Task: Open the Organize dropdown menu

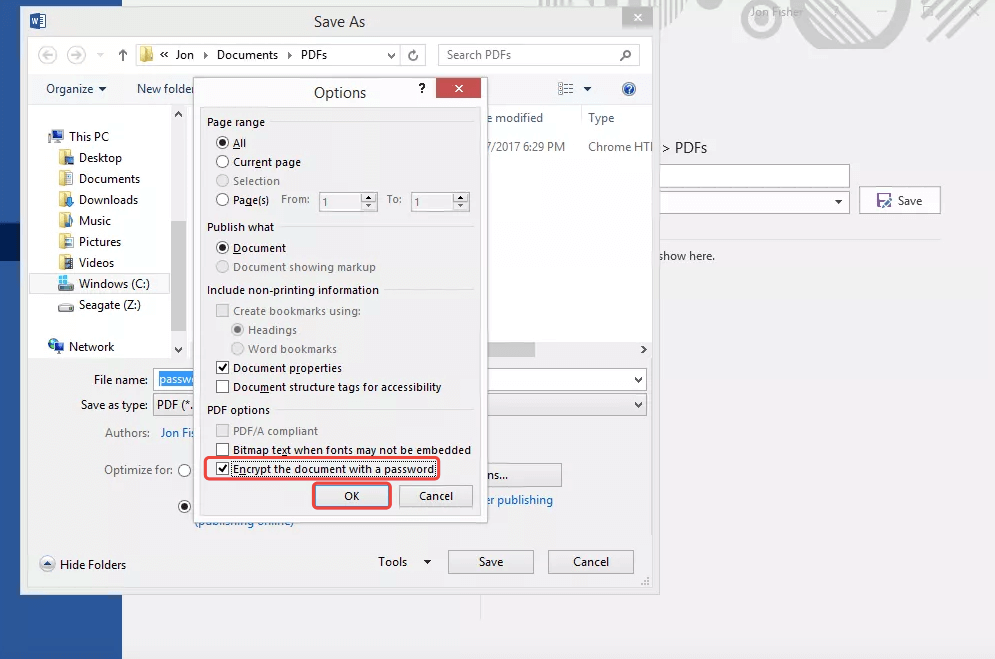Action: [x=76, y=89]
